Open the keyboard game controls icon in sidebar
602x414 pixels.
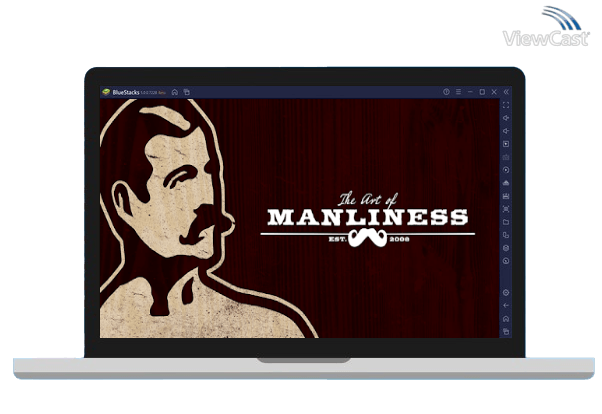point(506,157)
